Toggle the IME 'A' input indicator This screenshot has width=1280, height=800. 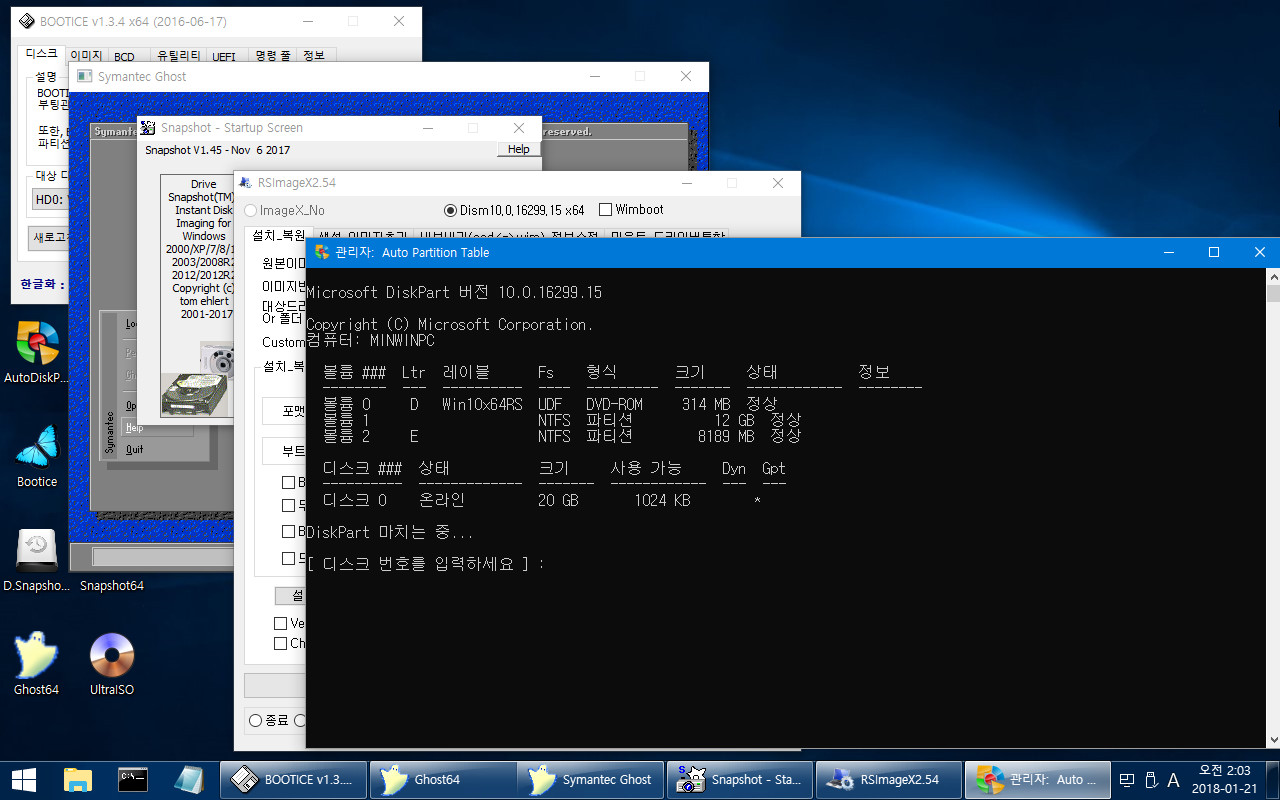(1173, 779)
